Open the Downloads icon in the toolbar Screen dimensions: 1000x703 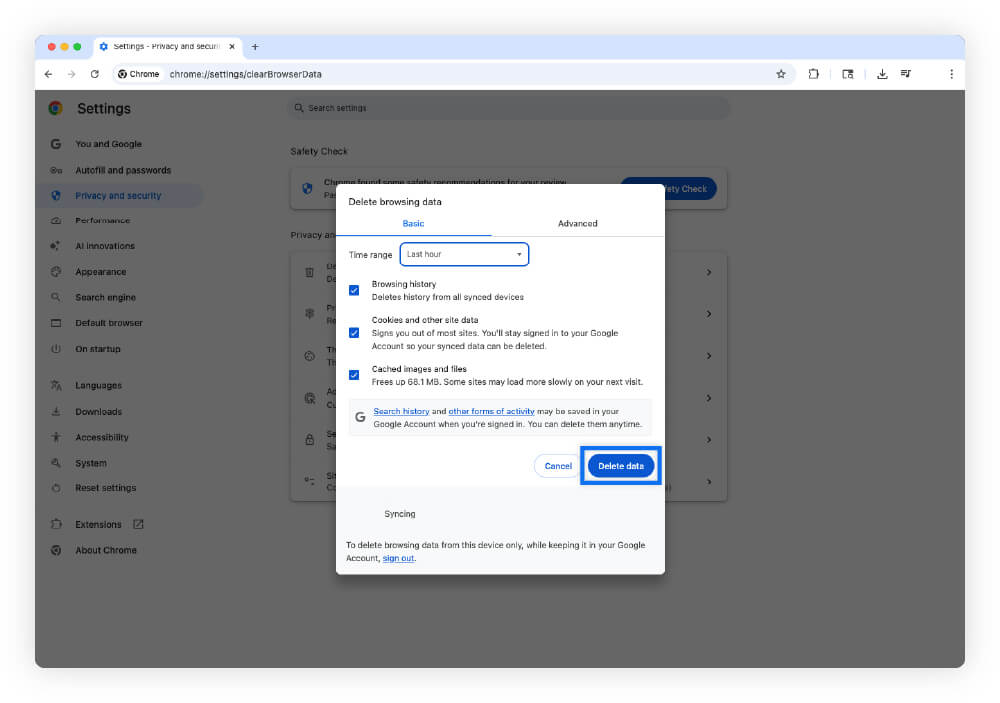[x=881, y=73]
